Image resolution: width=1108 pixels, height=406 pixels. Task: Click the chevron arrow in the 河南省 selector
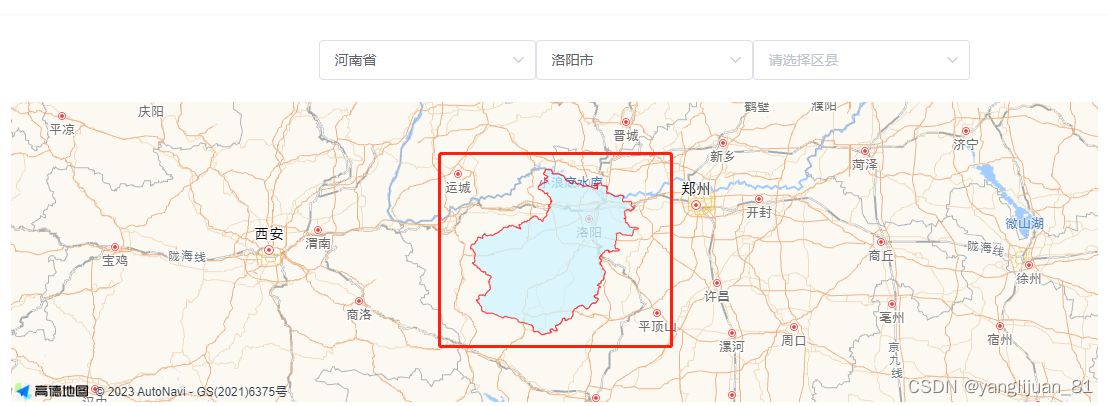click(519, 60)
